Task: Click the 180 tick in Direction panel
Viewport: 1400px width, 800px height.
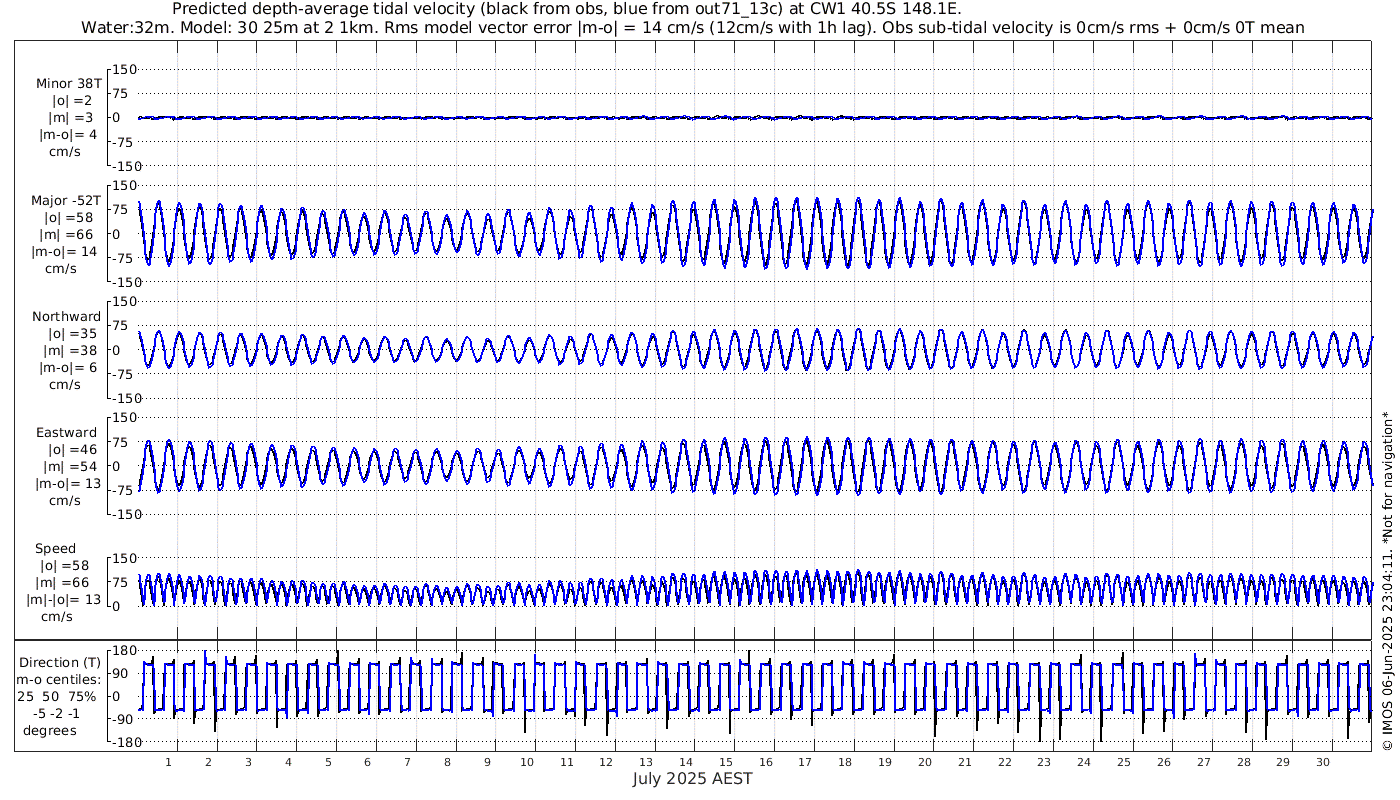Action: click(122, 651)
